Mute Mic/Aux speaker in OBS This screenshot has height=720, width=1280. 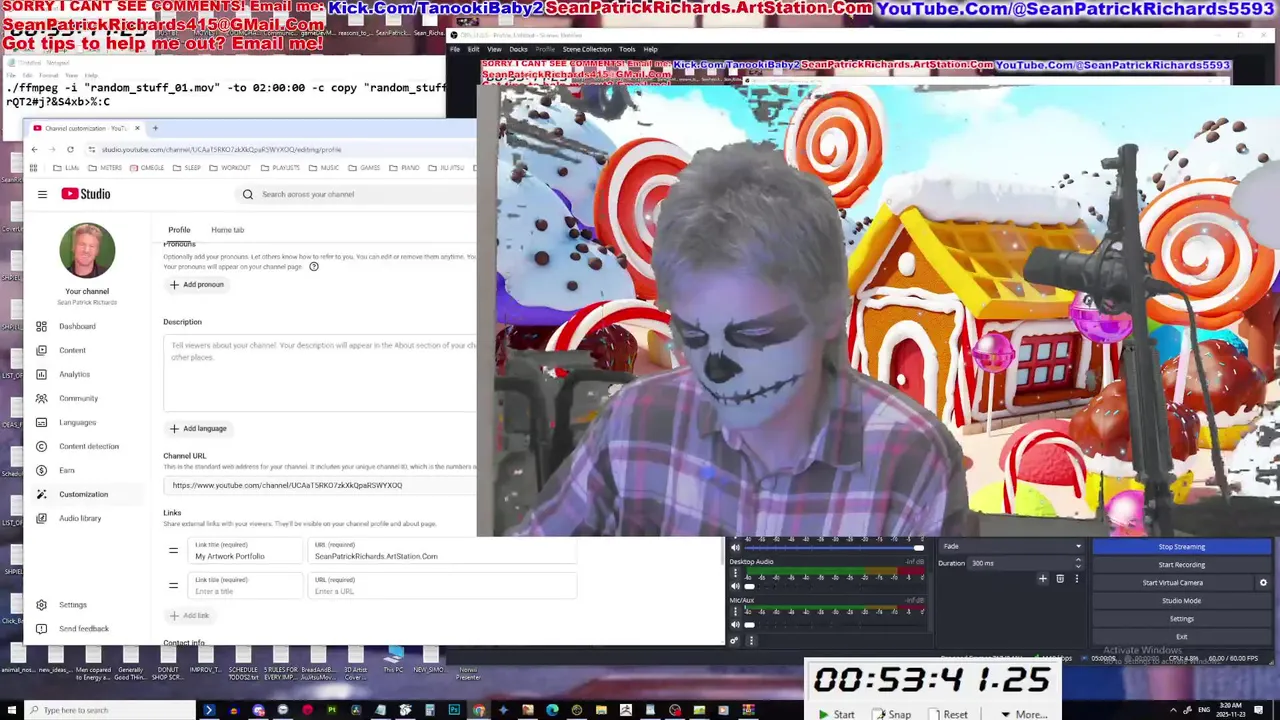(x=735, y=624)
